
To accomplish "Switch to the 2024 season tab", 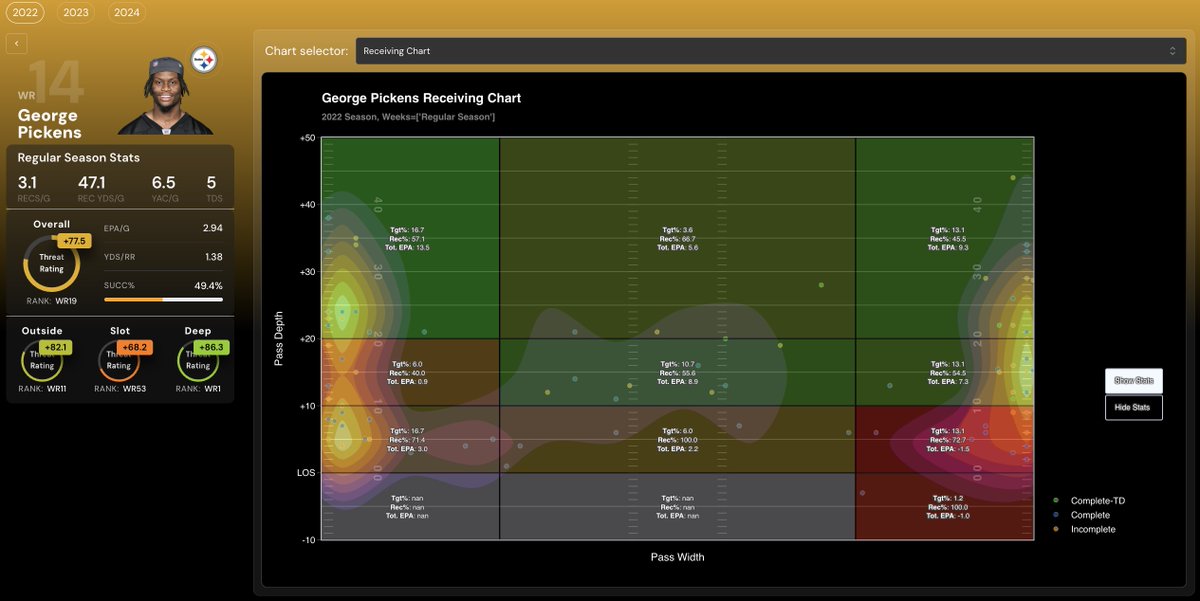I will pos(126,13).
